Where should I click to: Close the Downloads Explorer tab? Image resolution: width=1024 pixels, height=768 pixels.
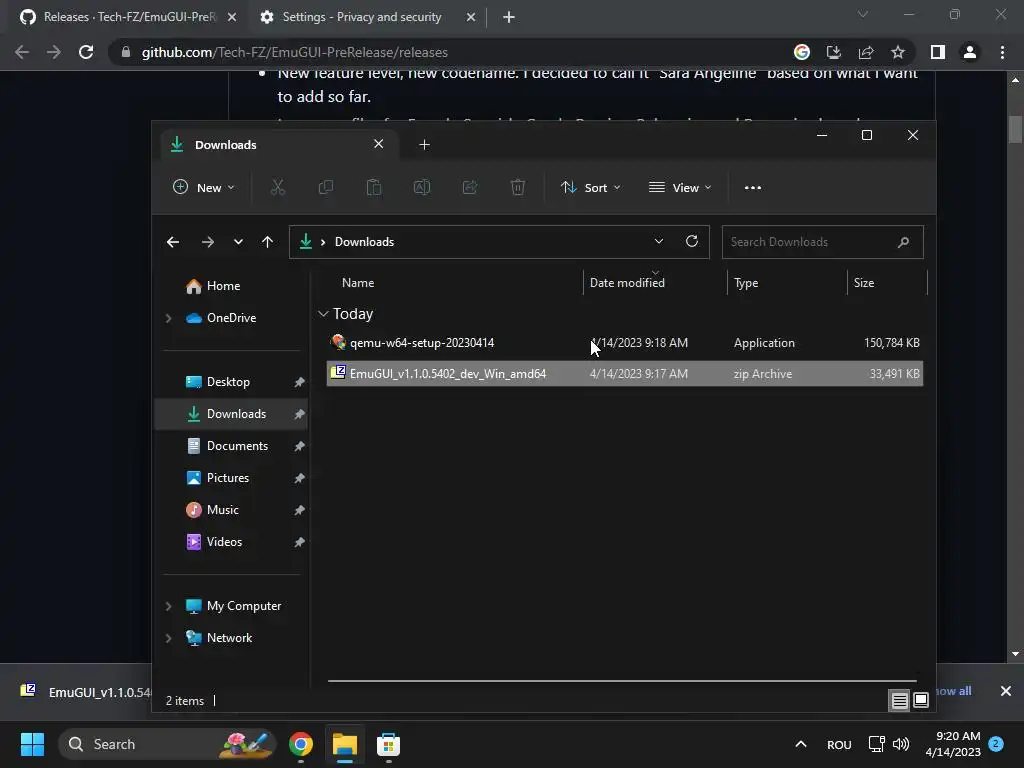coord(378,144)
